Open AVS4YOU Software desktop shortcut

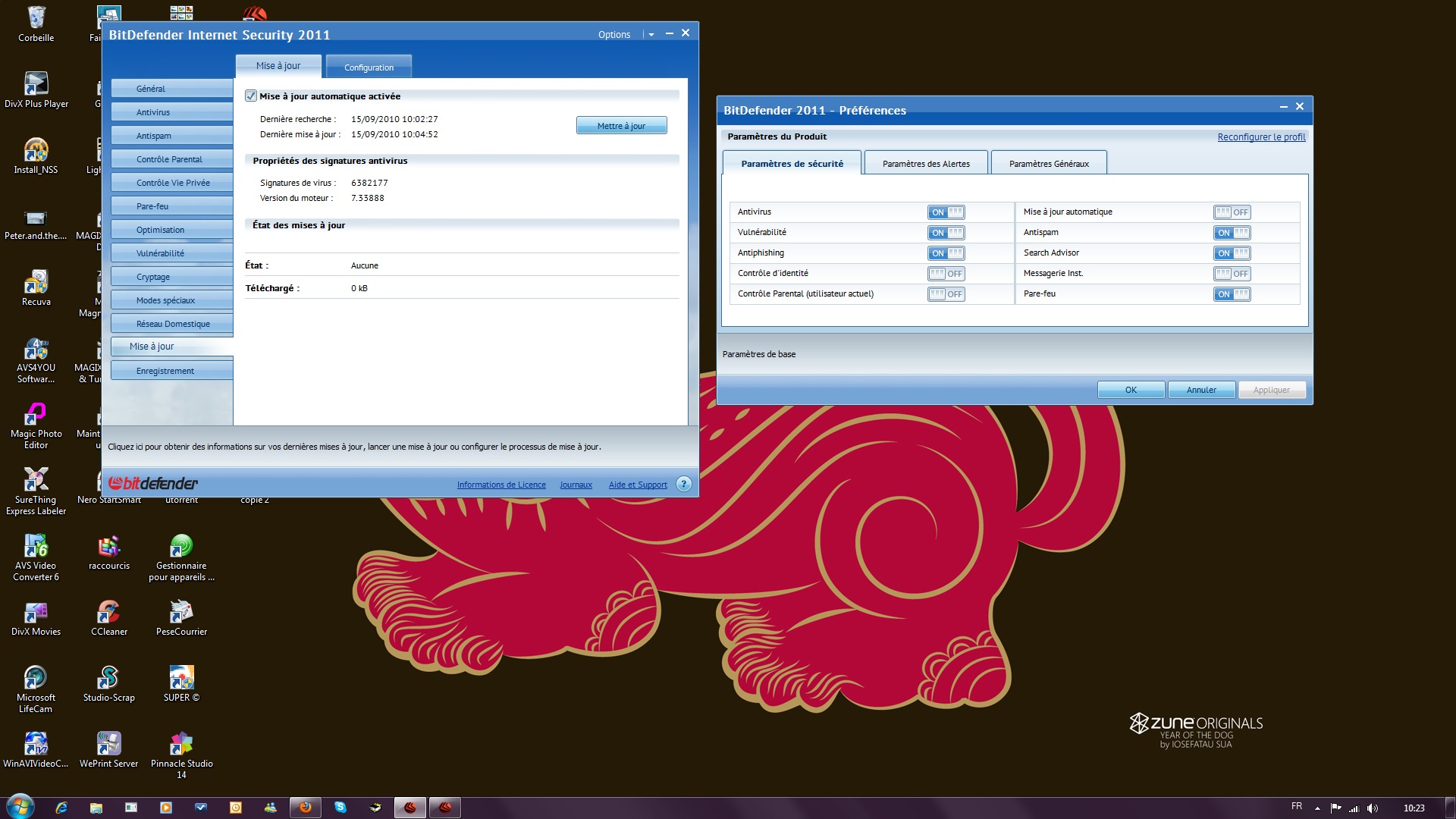[x=36, y=359]
